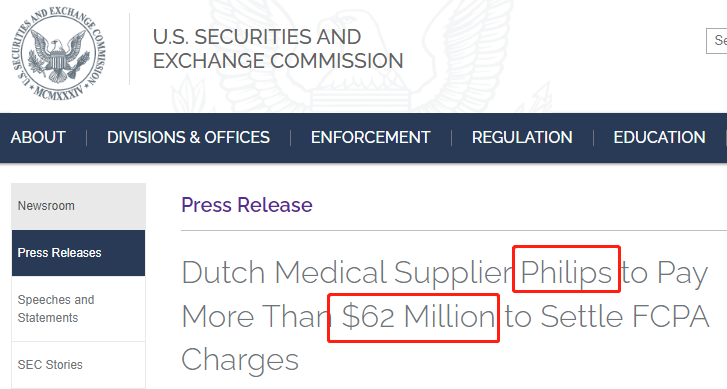The image size is (727, 389).
Task: Click the highlighted $62 Million in the headline
Action: (x=418, y=317)
